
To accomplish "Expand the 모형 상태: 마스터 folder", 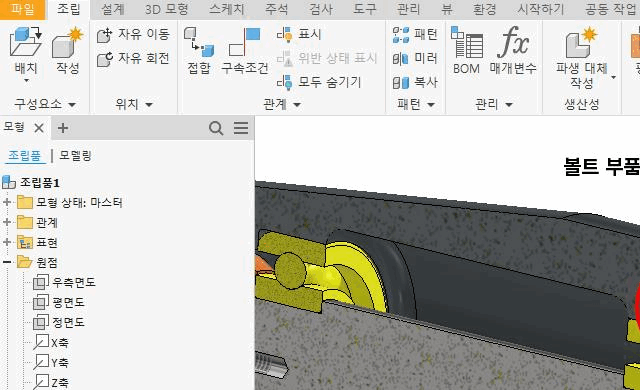I will click(7, 202).
